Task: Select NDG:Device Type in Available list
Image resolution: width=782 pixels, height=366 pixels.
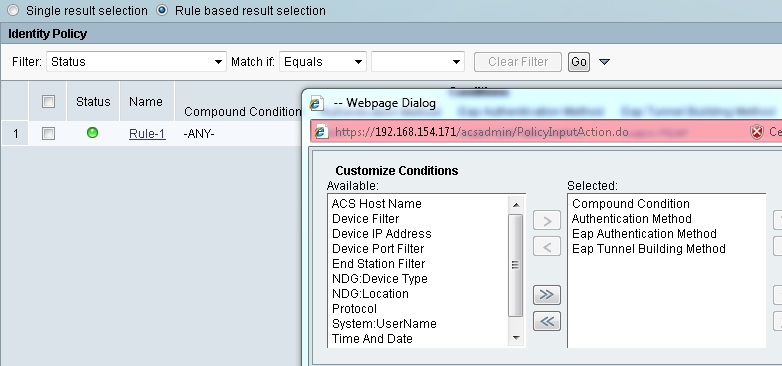Action: [380, 278]
